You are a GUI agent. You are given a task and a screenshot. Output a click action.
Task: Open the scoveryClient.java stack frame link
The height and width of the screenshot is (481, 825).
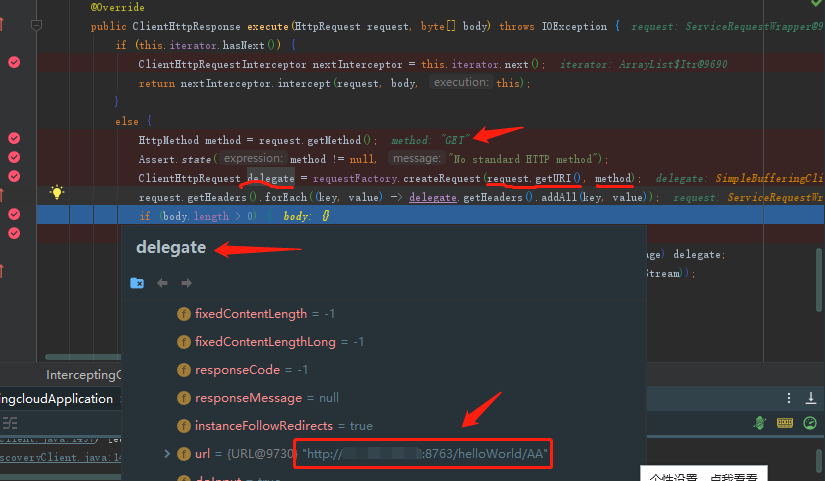click(x=61, y=457)
